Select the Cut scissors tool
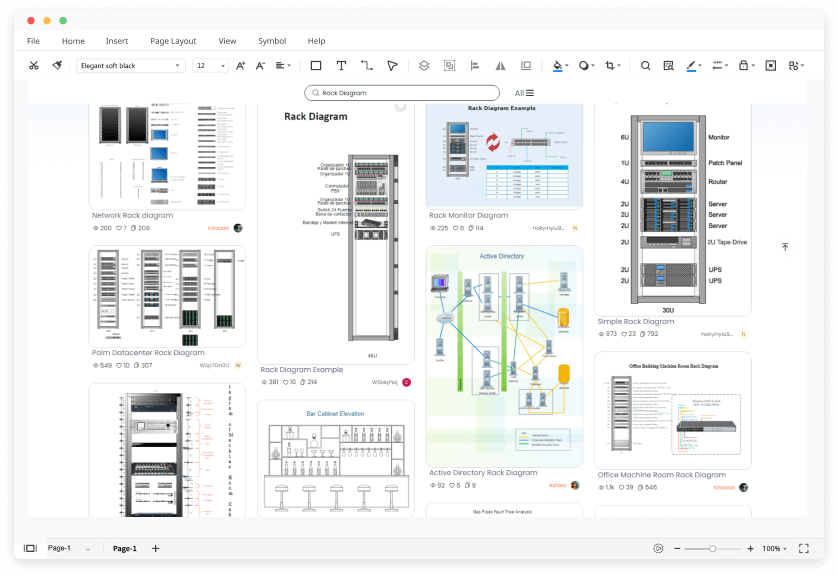This screenshot has width=838, height=576. [33, 65]
